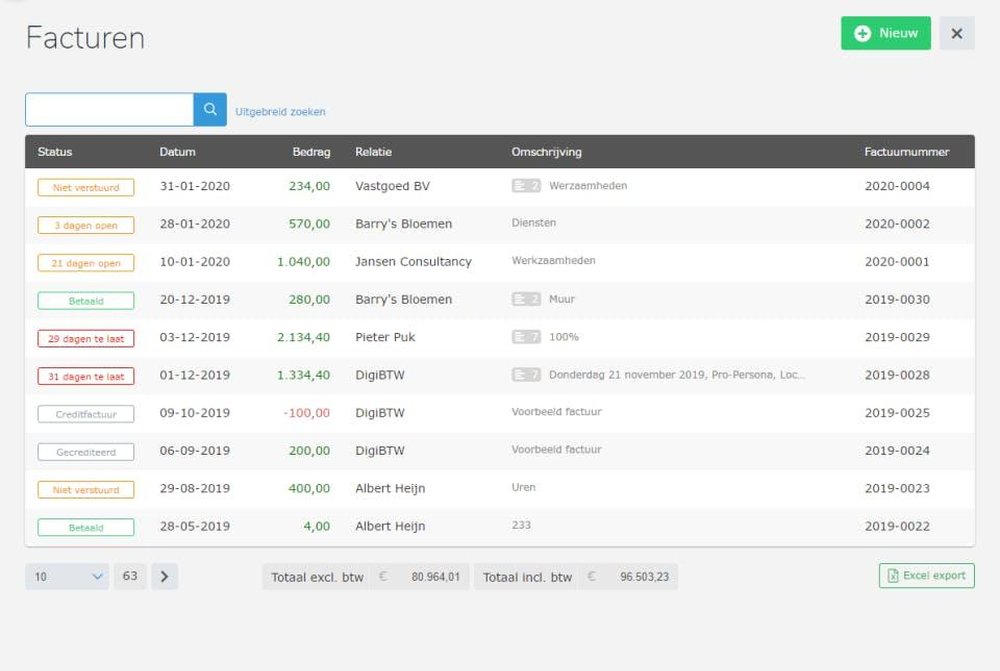Sort by the Status column header
Image resolution: width=1000 pixels, height=671 pixels.
click(55, 152)
